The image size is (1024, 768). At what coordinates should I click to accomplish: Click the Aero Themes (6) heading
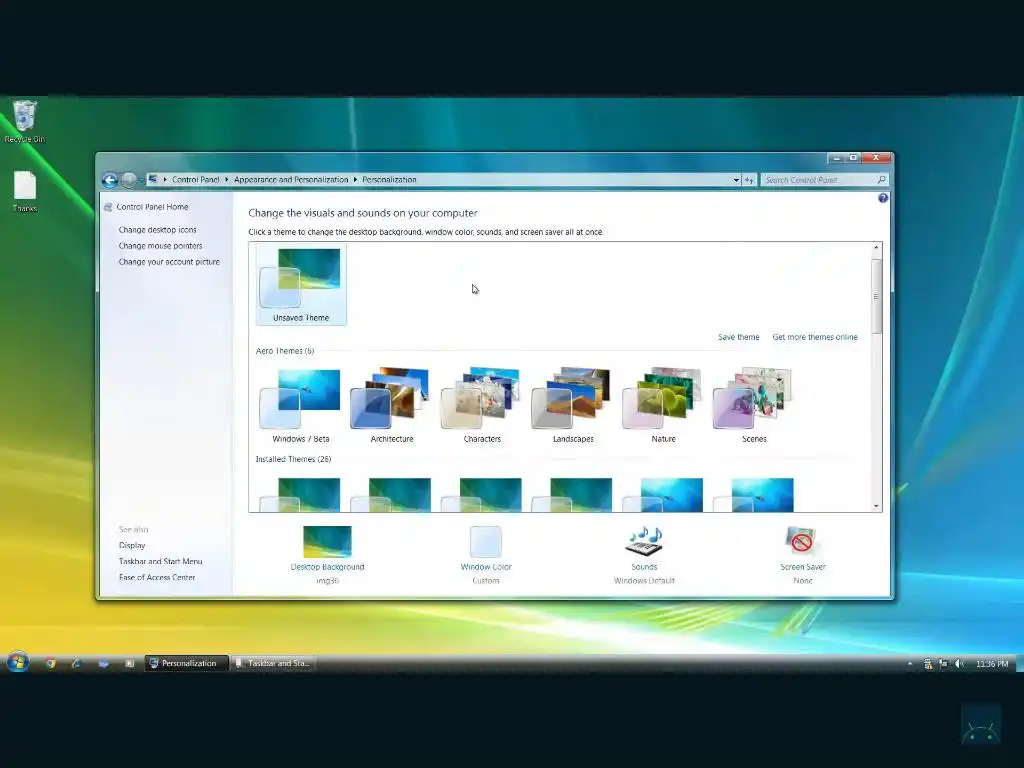tap(285, 351)
